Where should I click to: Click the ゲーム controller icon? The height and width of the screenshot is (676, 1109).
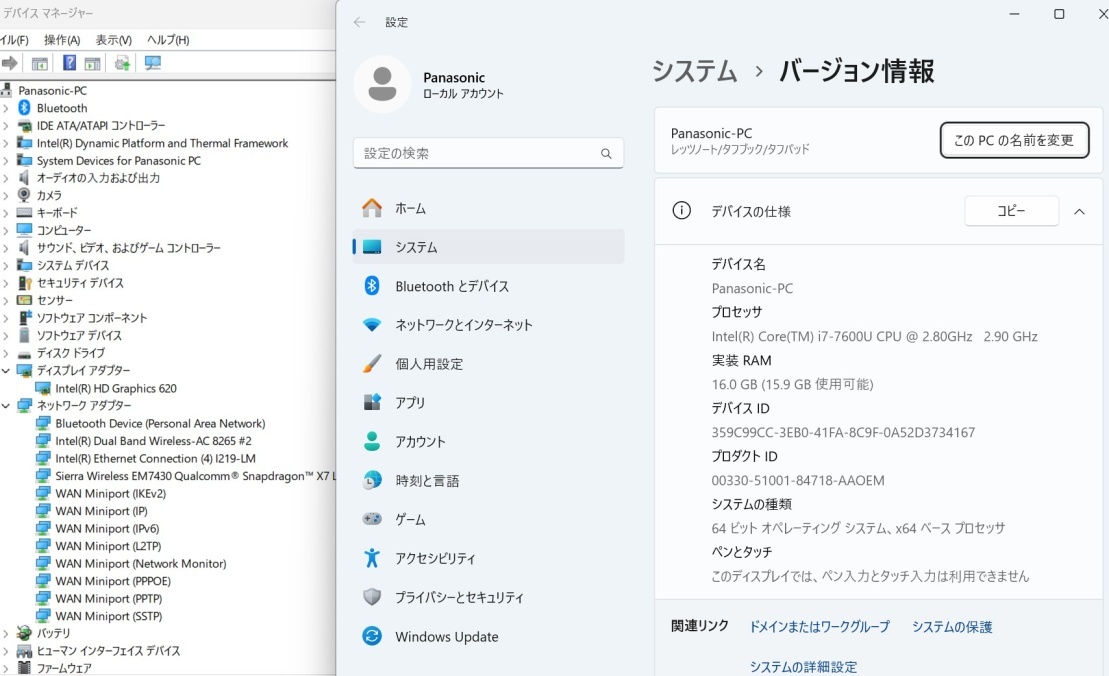372,519
